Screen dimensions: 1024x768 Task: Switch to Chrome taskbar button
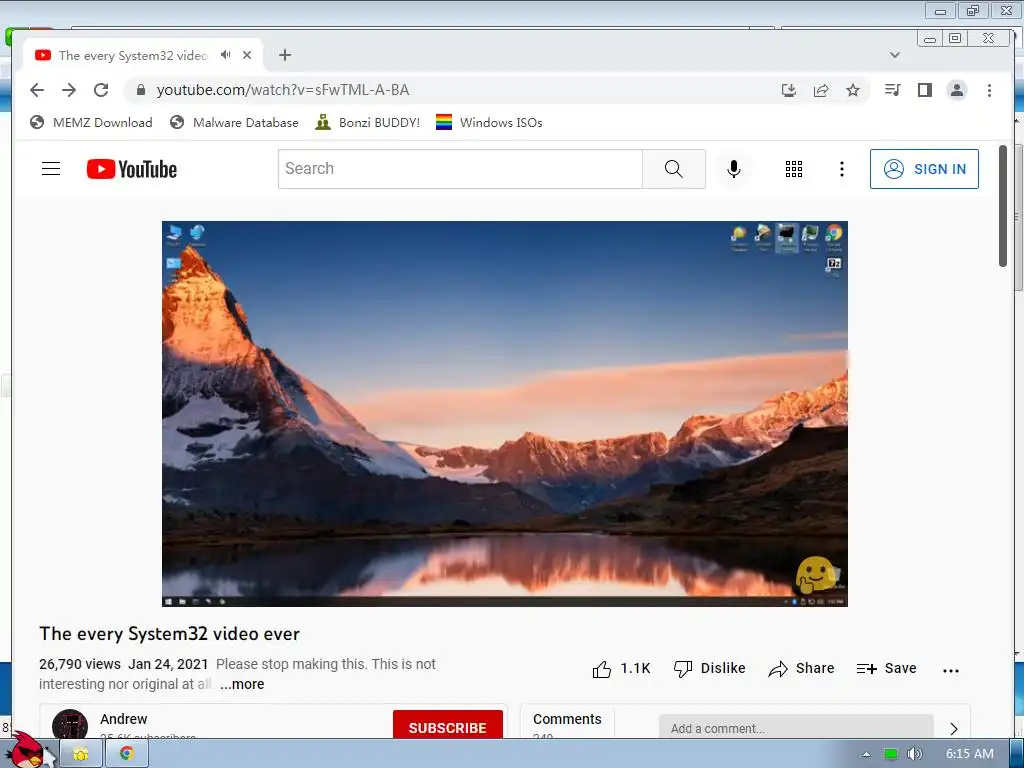pos(127,754)
